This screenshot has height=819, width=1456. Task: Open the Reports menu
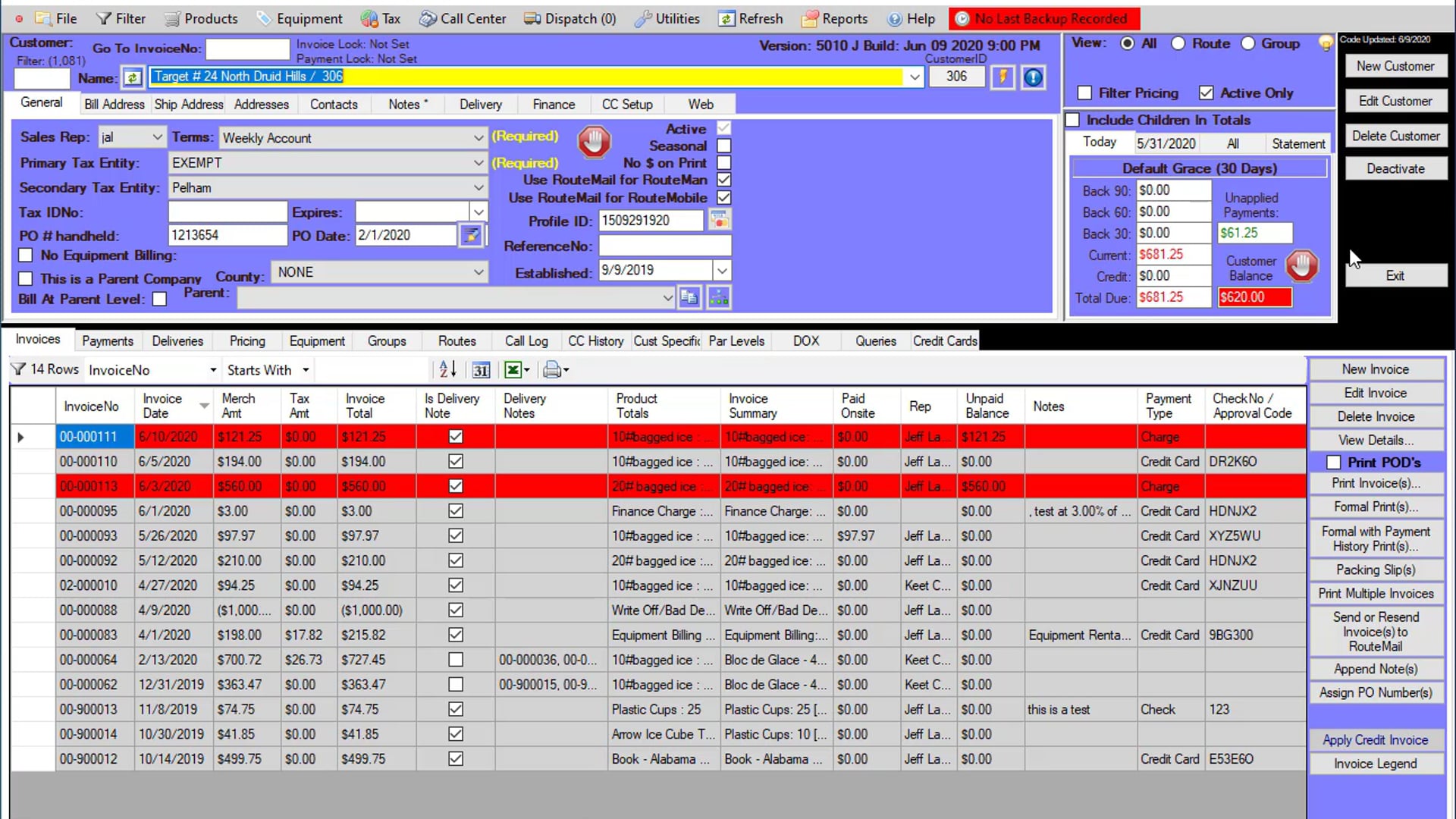coord(835,18)
